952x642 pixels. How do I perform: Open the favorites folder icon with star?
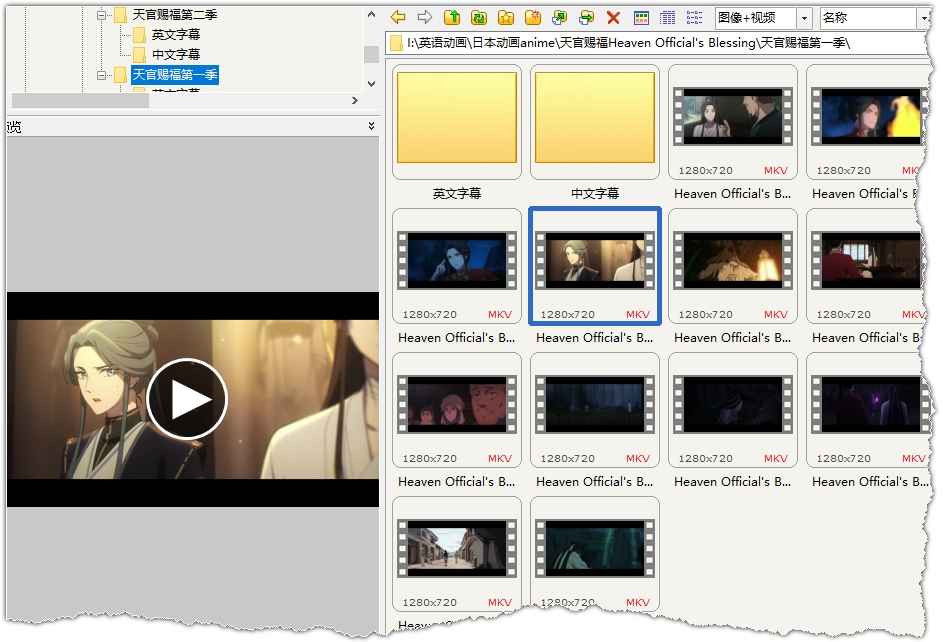506,18
